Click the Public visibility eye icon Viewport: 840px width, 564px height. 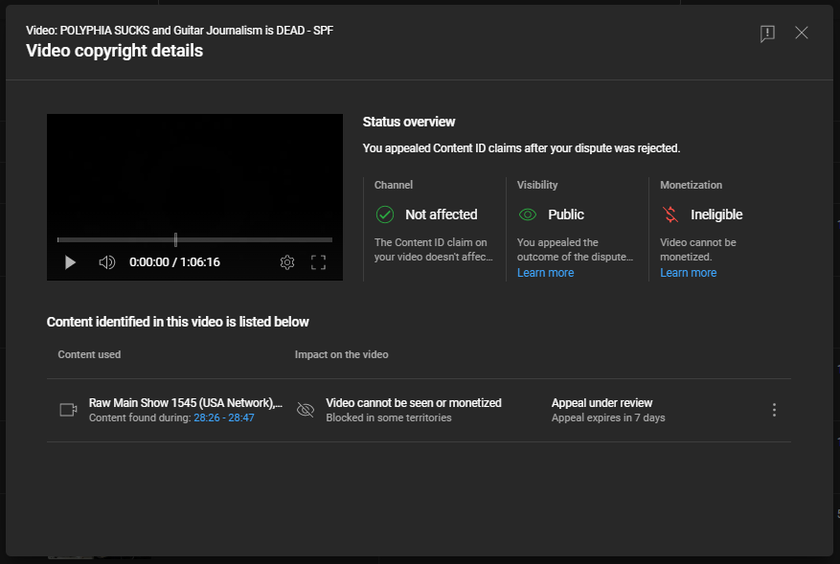[x=528, y=214]
